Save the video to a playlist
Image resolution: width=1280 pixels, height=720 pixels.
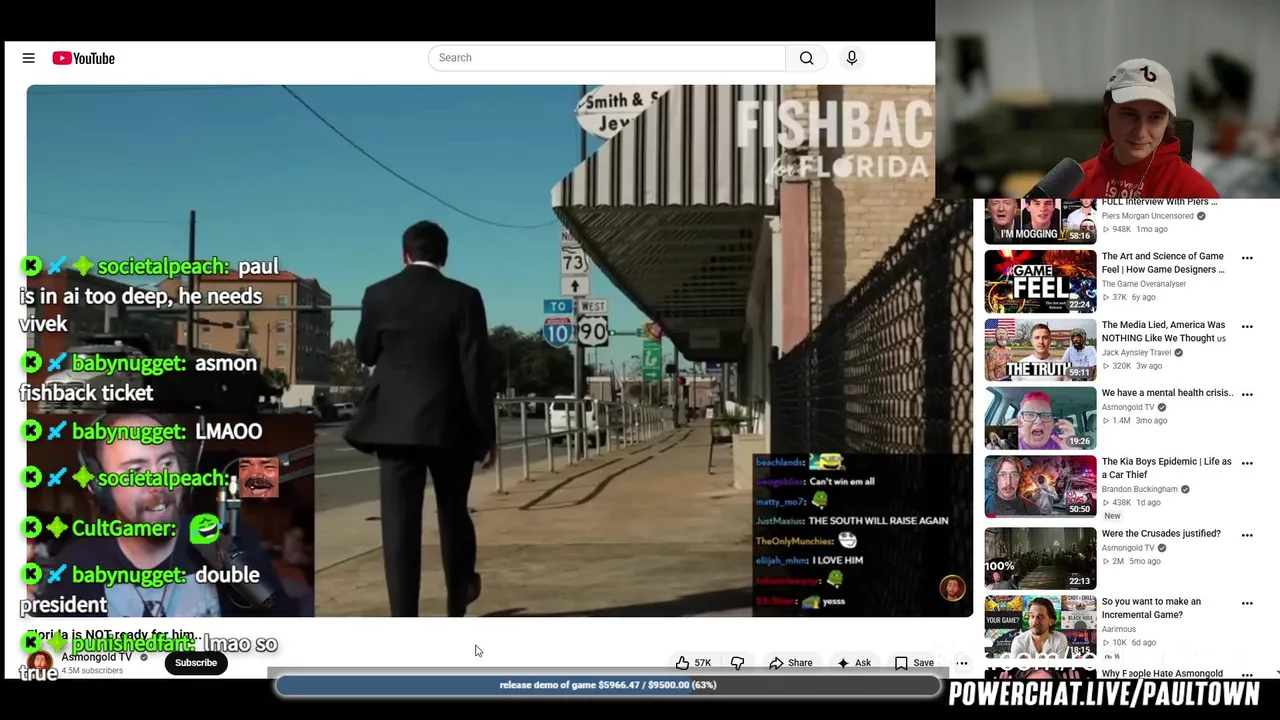(x=914, y=663)
